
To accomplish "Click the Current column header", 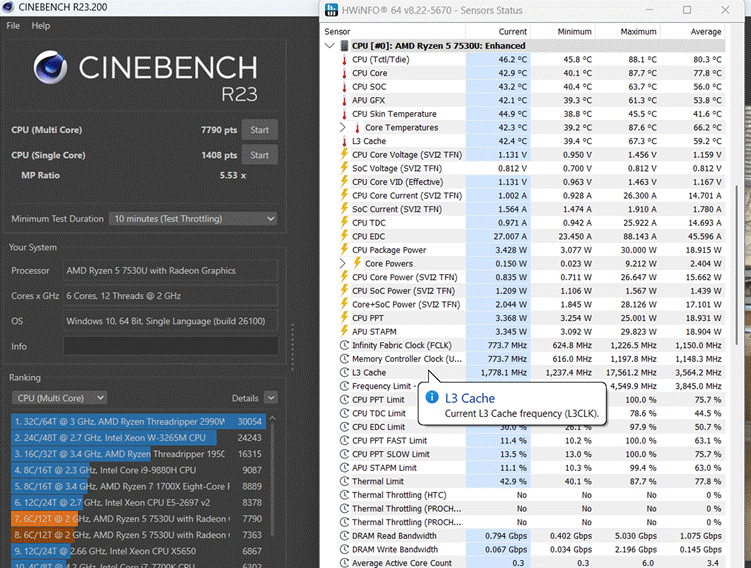I will coord(499,32).
